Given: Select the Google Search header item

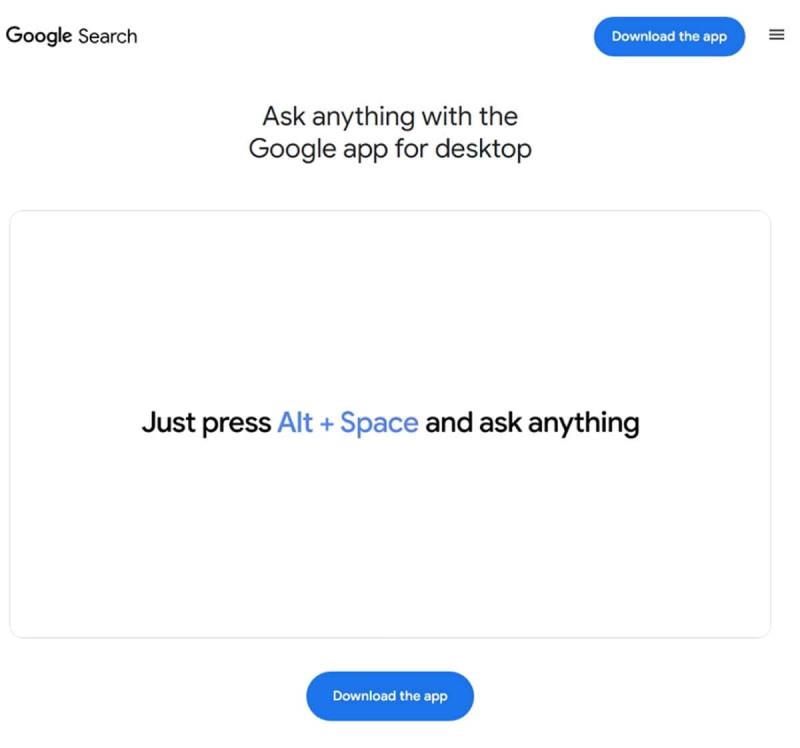Looking at the screenshot, I should pyautogui.click(x=70, y=35).
